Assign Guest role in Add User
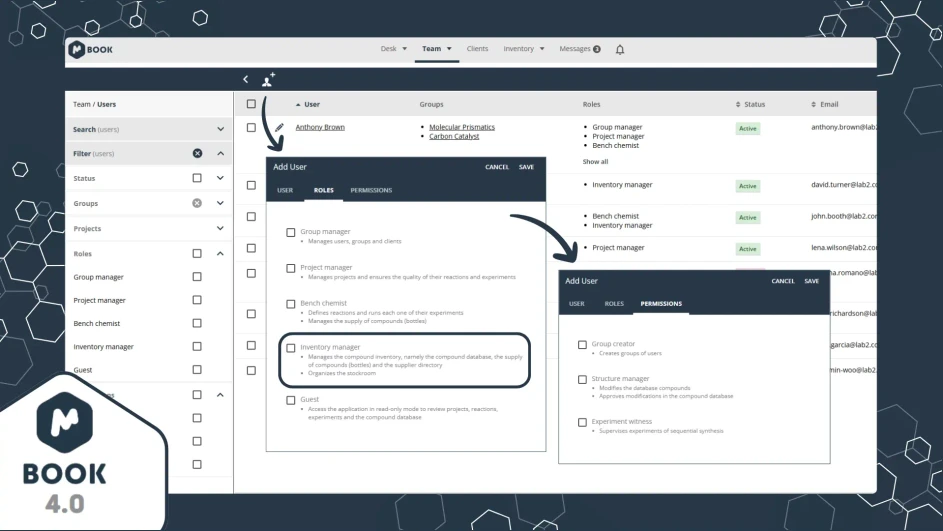This screenshot has width=943, height=531. tap(290, 401)
